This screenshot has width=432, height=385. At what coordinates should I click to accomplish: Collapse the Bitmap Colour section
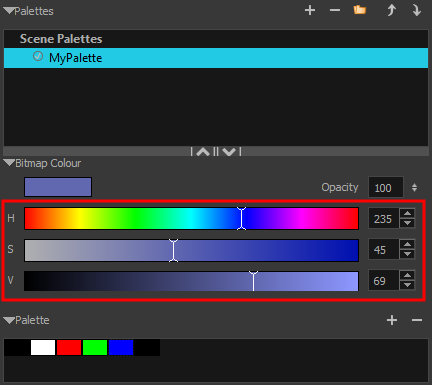[x=9, y=163]
